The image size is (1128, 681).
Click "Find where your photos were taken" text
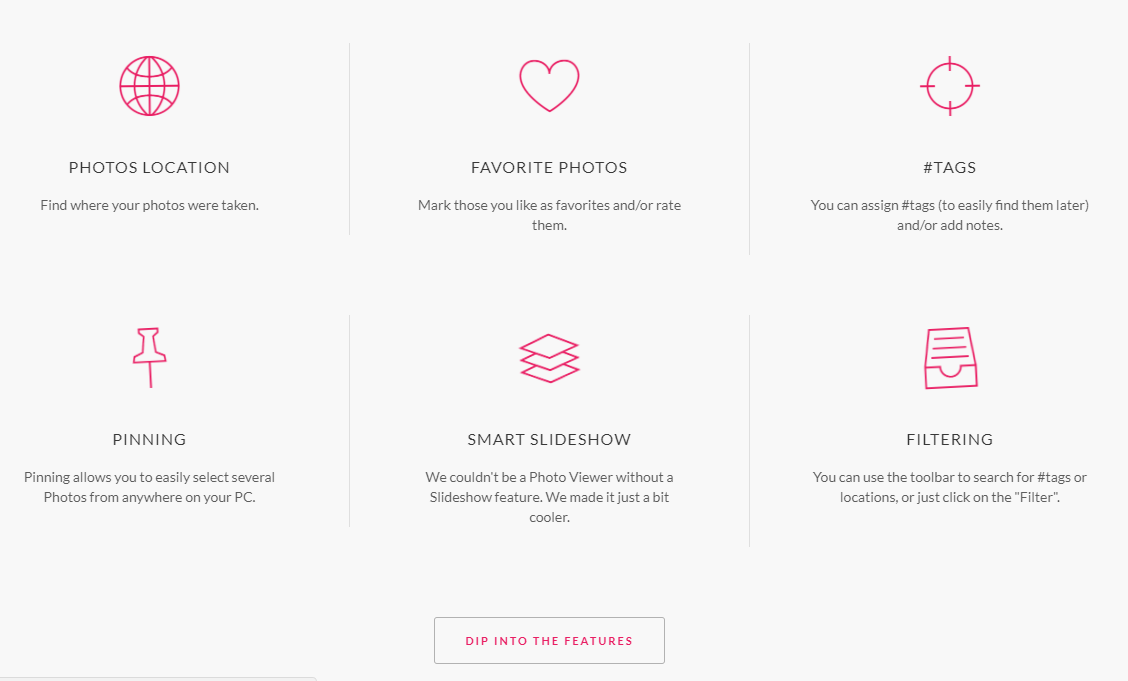click(x=149, y=205)
